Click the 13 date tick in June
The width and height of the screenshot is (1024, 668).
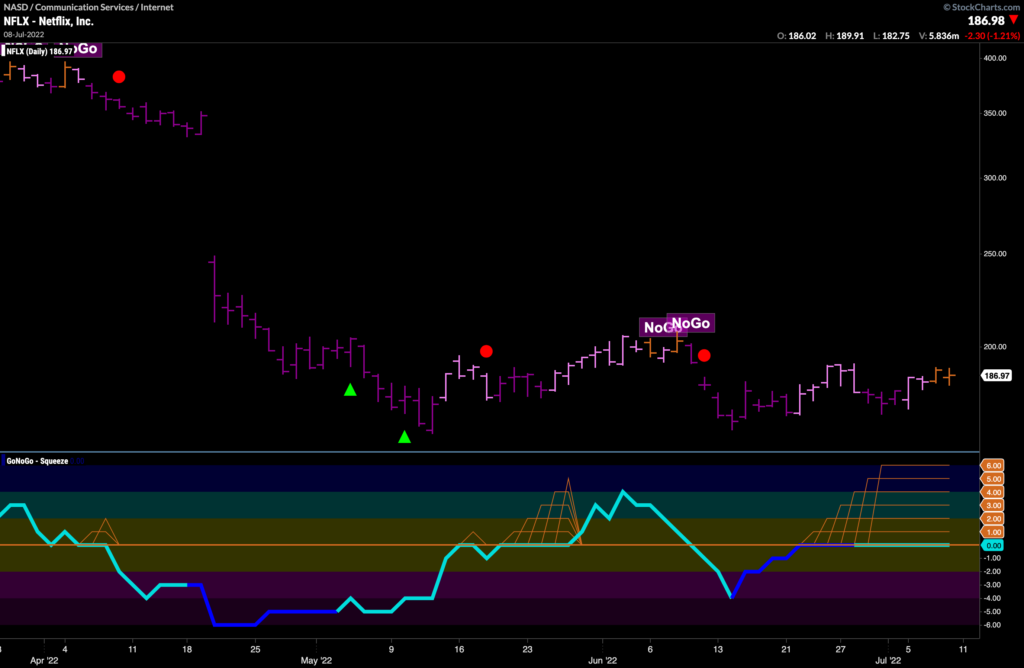click(x=718, y=649)
